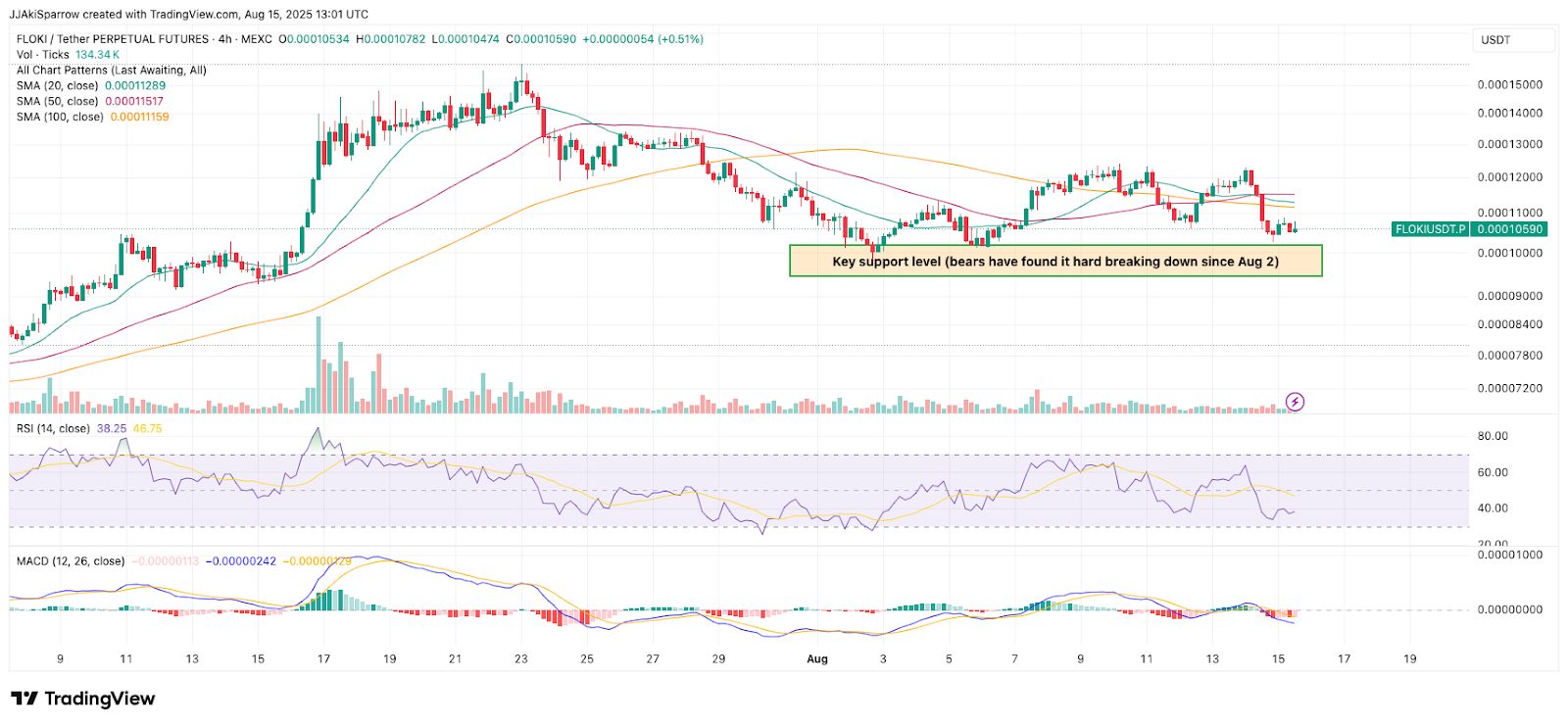Viewport: 1568px width, 726px height.
Task: Select the SMA (100, close) indicator legend
Action: pos(60,118)
